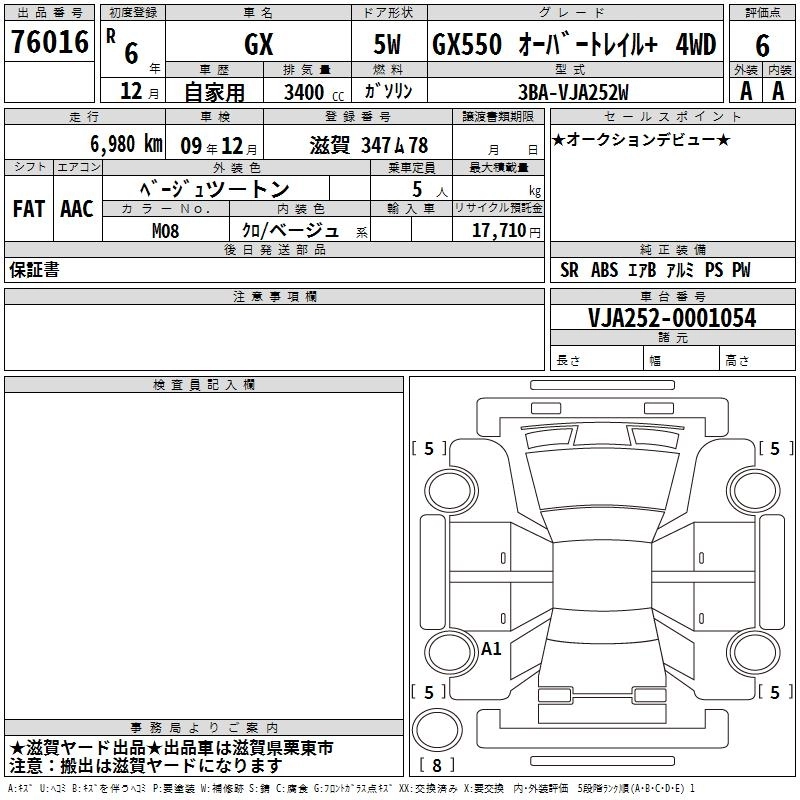Click color number M08
This screenshot has height=800, width=800.
click(165, 231)
